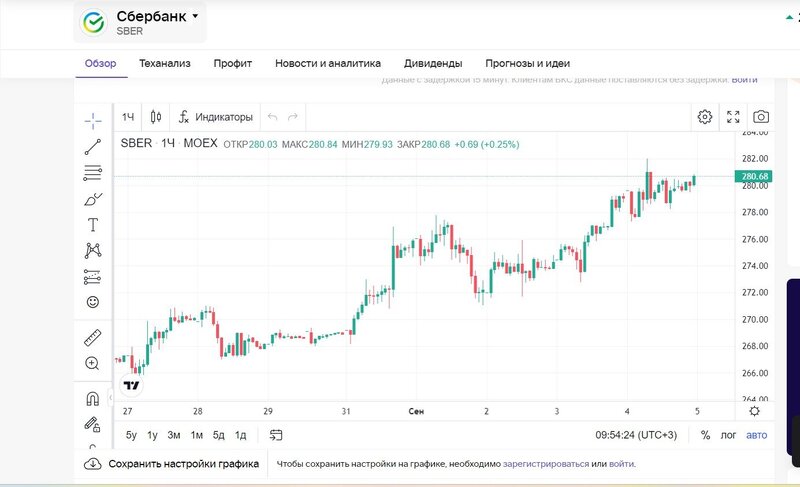Switch the chart to fullscreen mode
This screenshot has height=487, width=800.
[733, 117]
